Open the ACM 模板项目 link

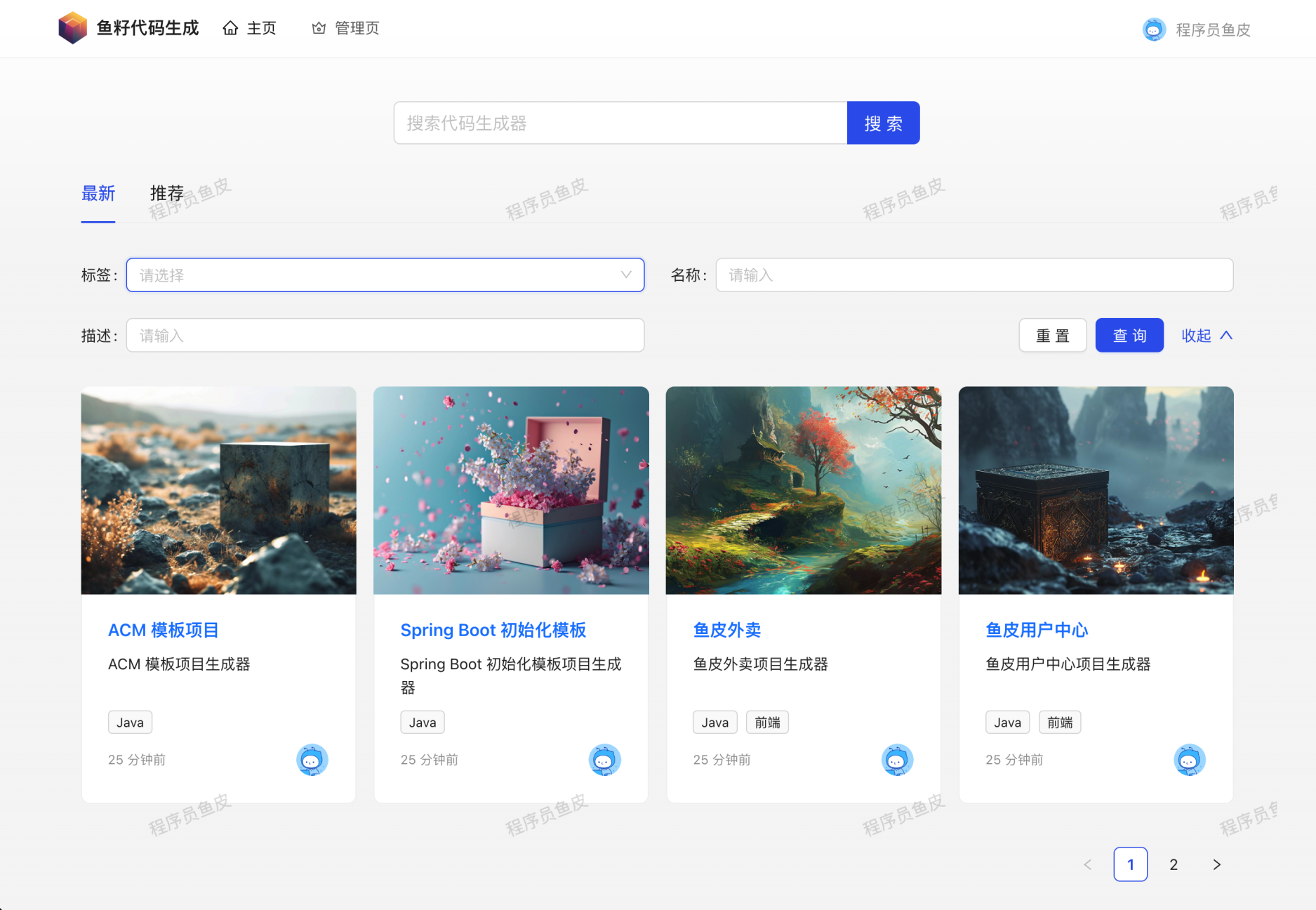coord(164,630)
